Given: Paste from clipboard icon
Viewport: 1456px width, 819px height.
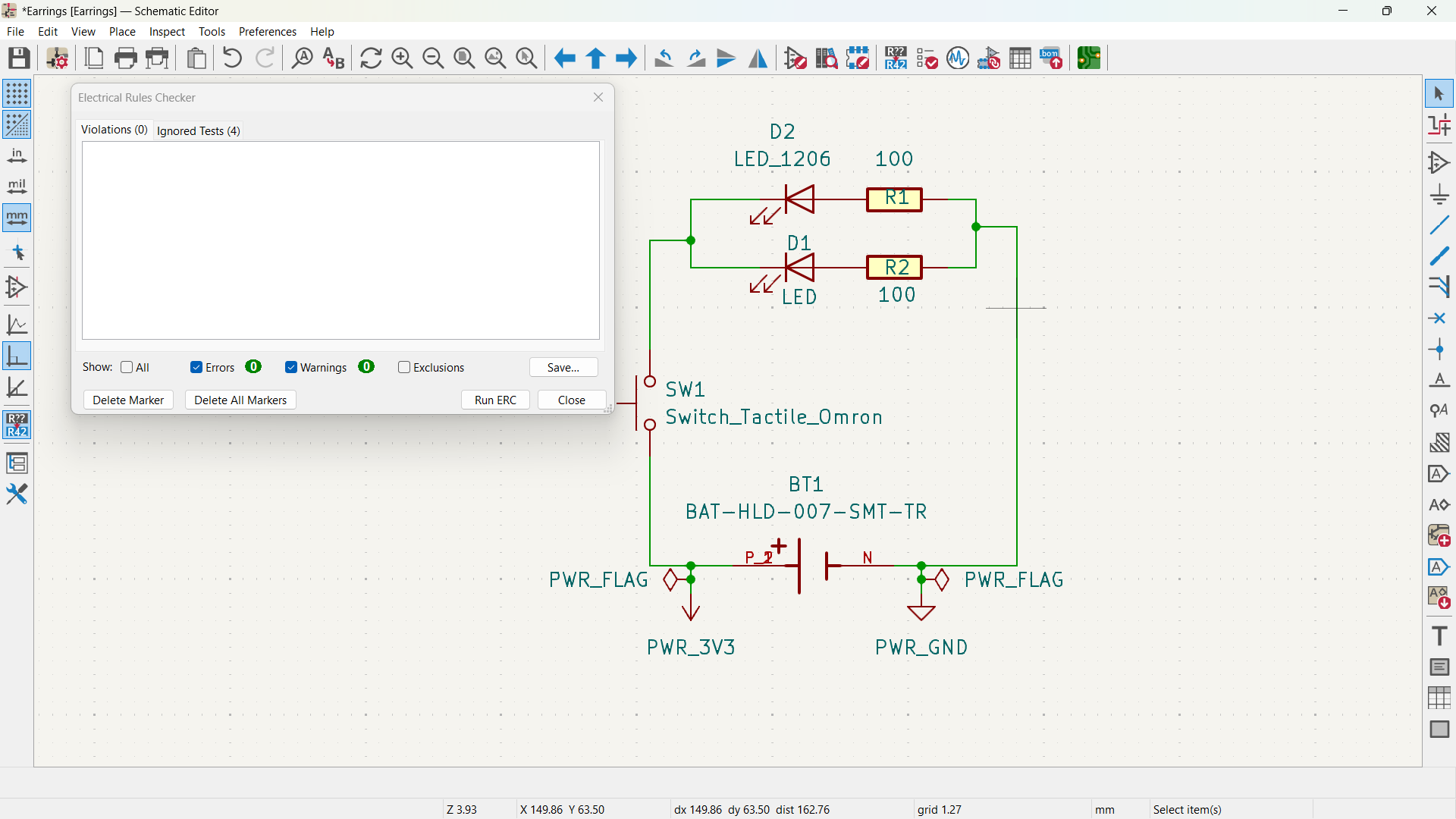Looking at the screenshot, I should pyautogui.click(x=196, y=58).
